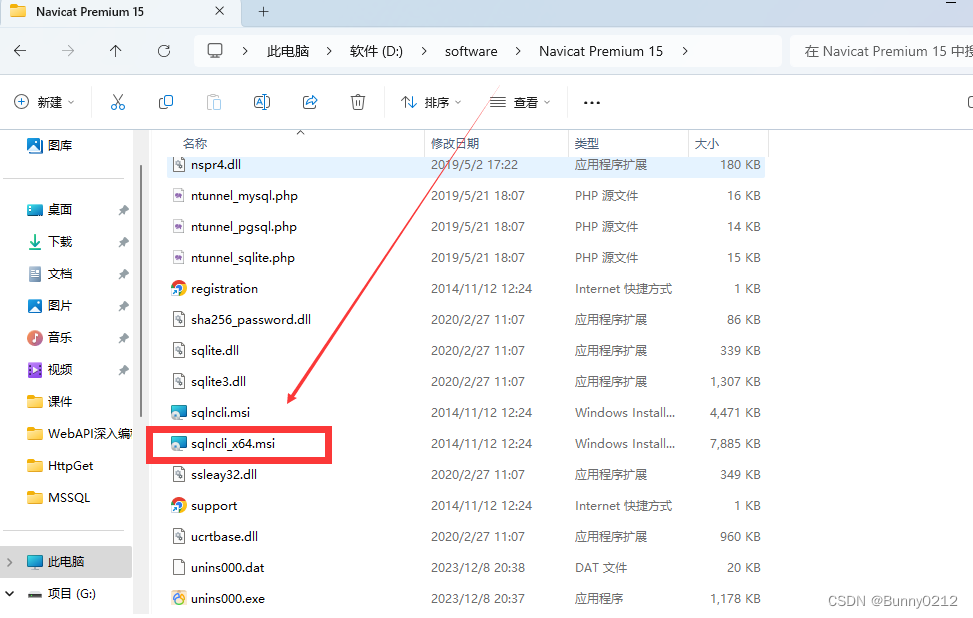
Task: Select the file sha256_password.dll
Action: (465, 320)
